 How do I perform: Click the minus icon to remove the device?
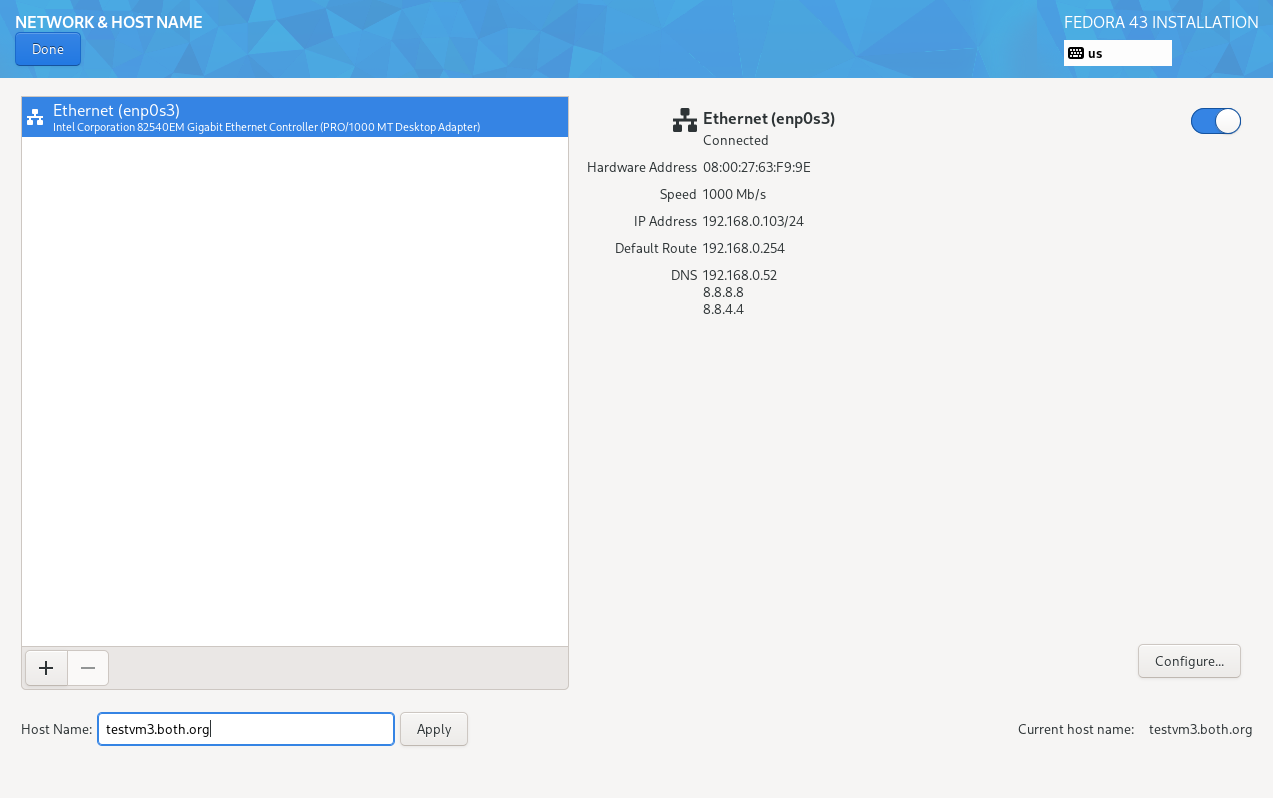pyautogui.click(x=88, y=668)
